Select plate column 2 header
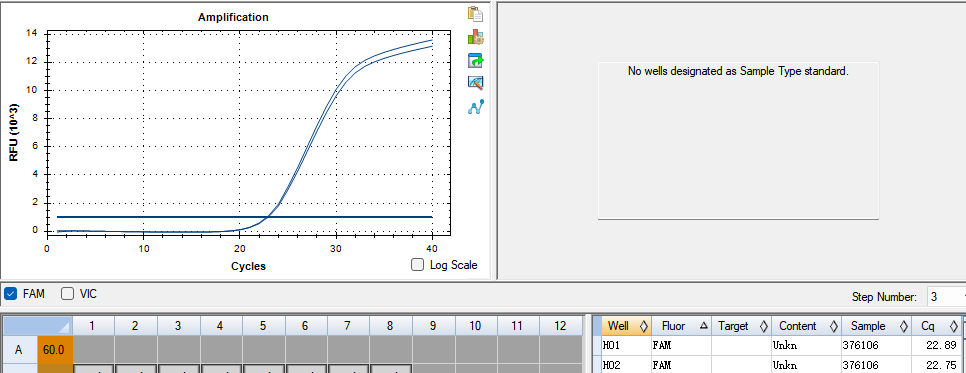The image size is (966, 373). [x=136, y=326]
